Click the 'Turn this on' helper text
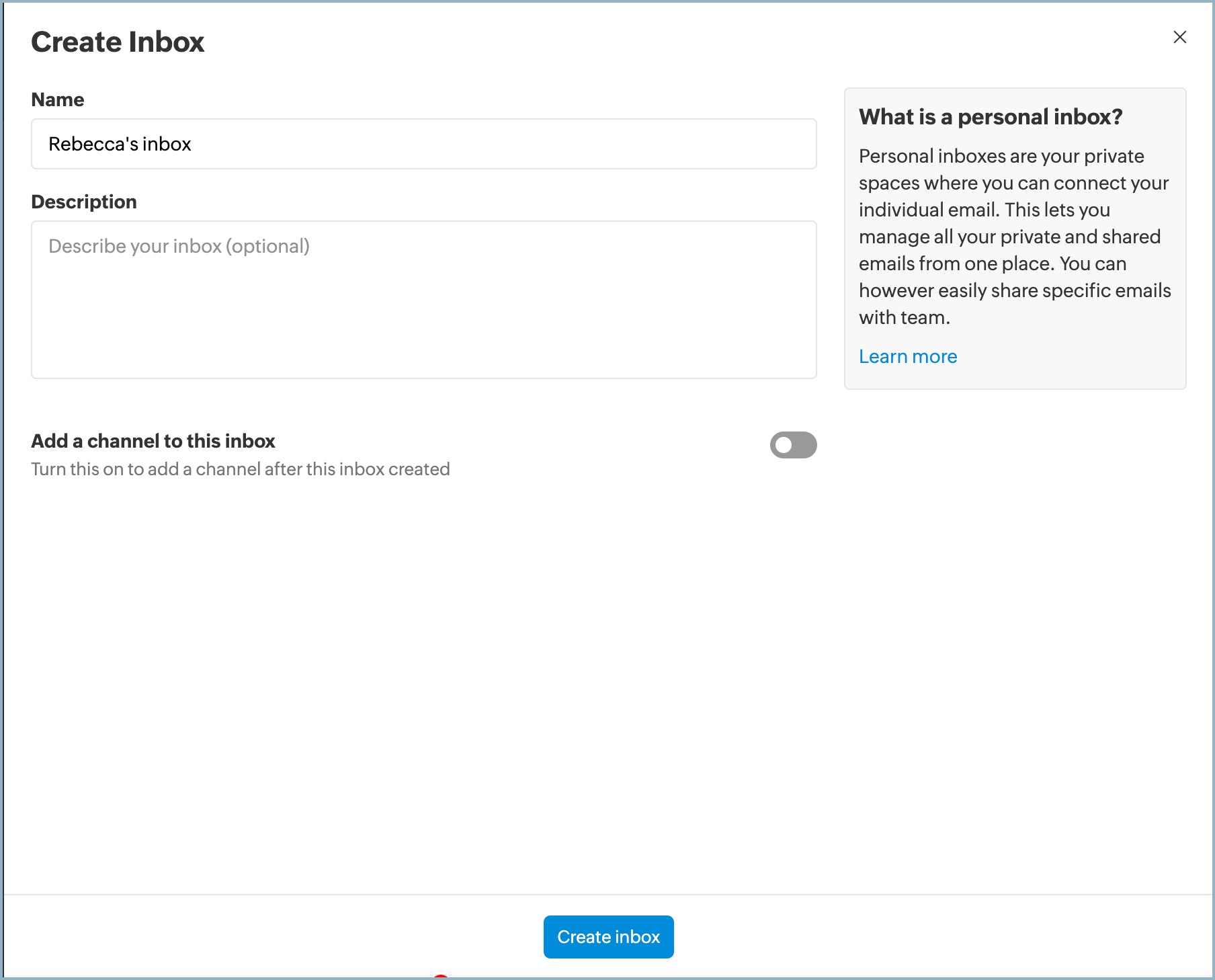Screen dimensions: 1215x980 click(240, 469)
